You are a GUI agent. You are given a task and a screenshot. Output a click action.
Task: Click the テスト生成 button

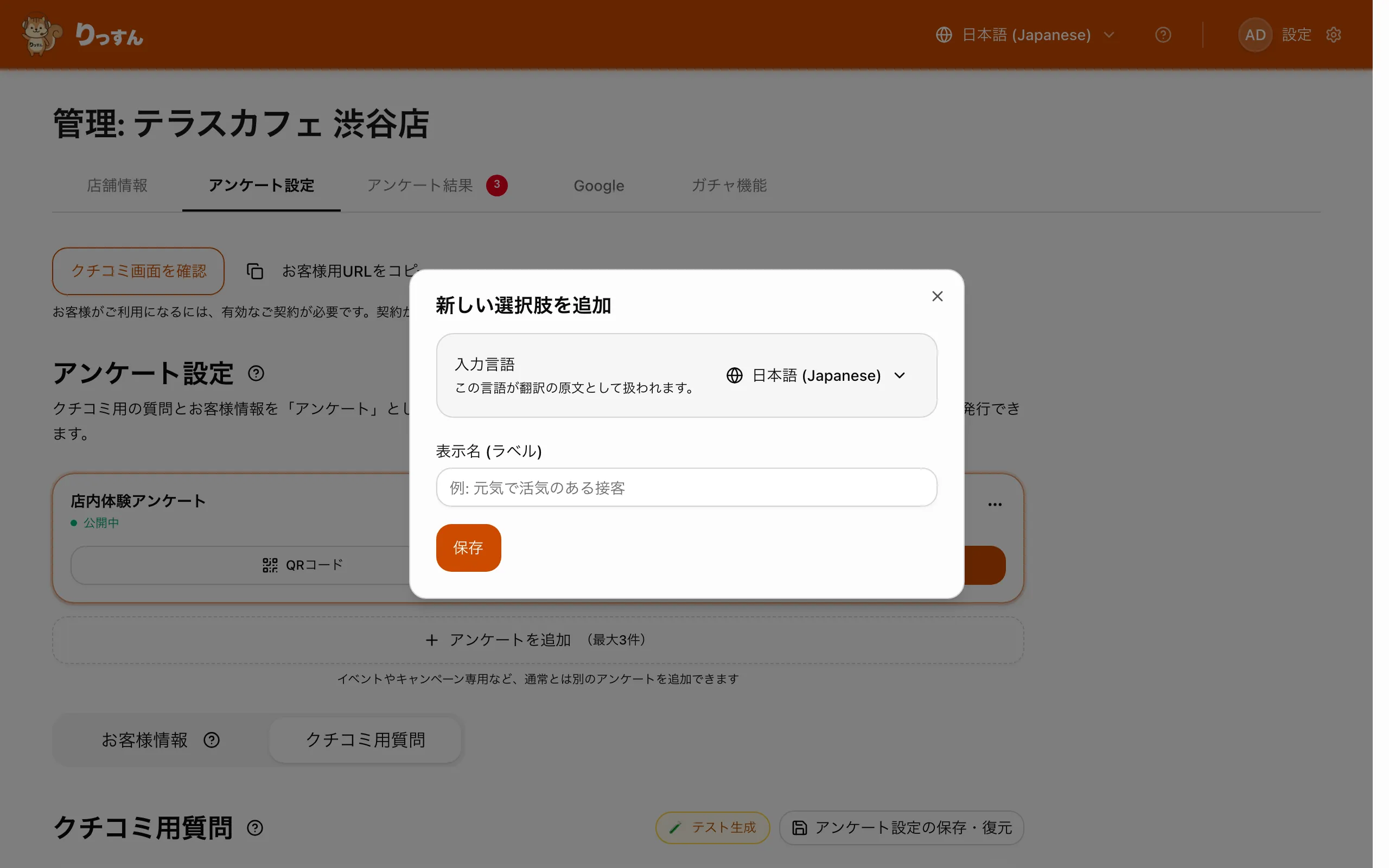coord(712,828)
